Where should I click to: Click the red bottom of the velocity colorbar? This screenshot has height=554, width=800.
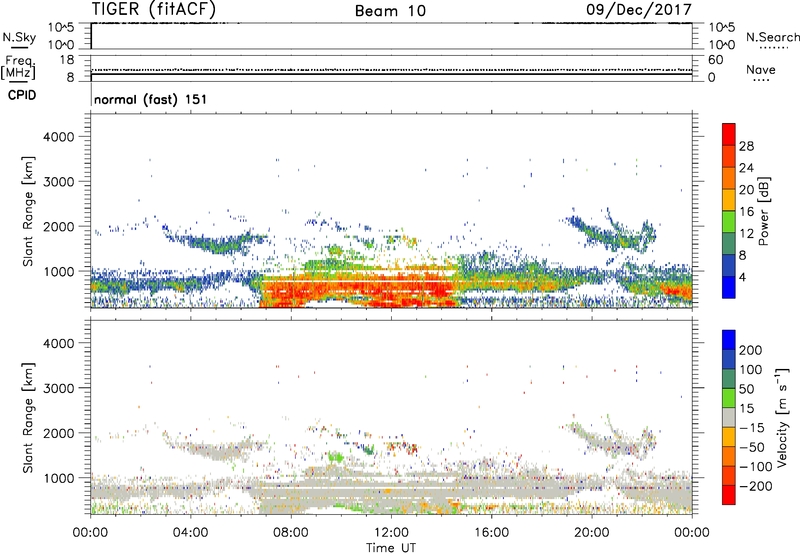(x=729, y=495)
